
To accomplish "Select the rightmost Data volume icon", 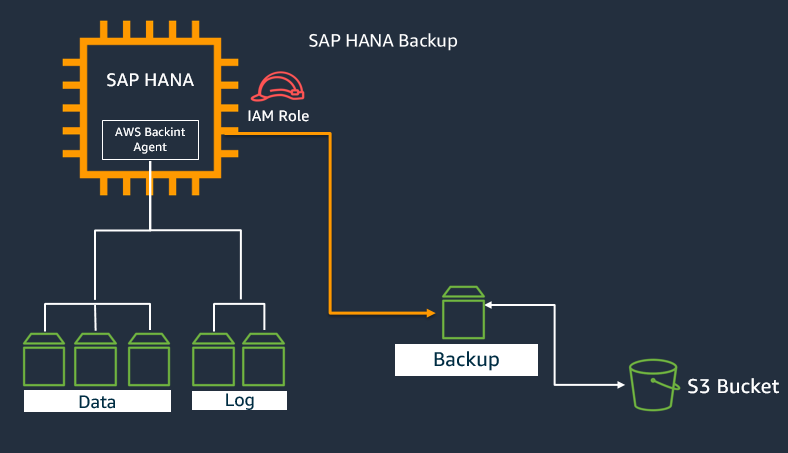I will tap(149, 359).
